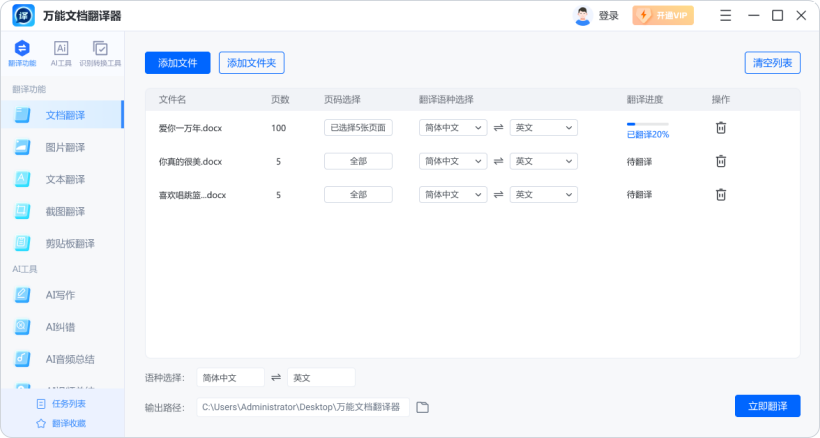Delete 喜欢唱跳篮...docx from the list
820x438 pixels.
click(721, 194)
